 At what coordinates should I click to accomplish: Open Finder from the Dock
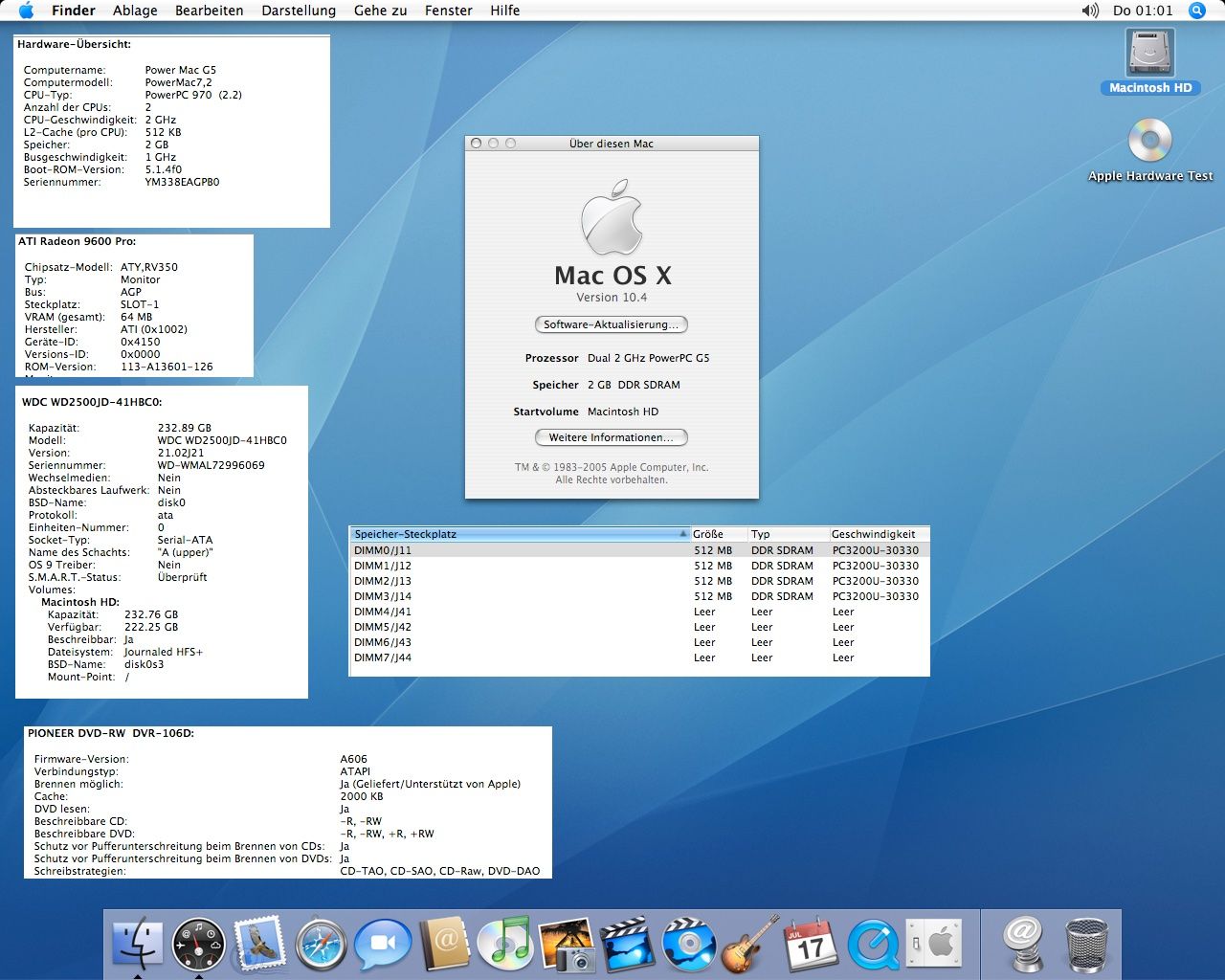click(138, 944)
